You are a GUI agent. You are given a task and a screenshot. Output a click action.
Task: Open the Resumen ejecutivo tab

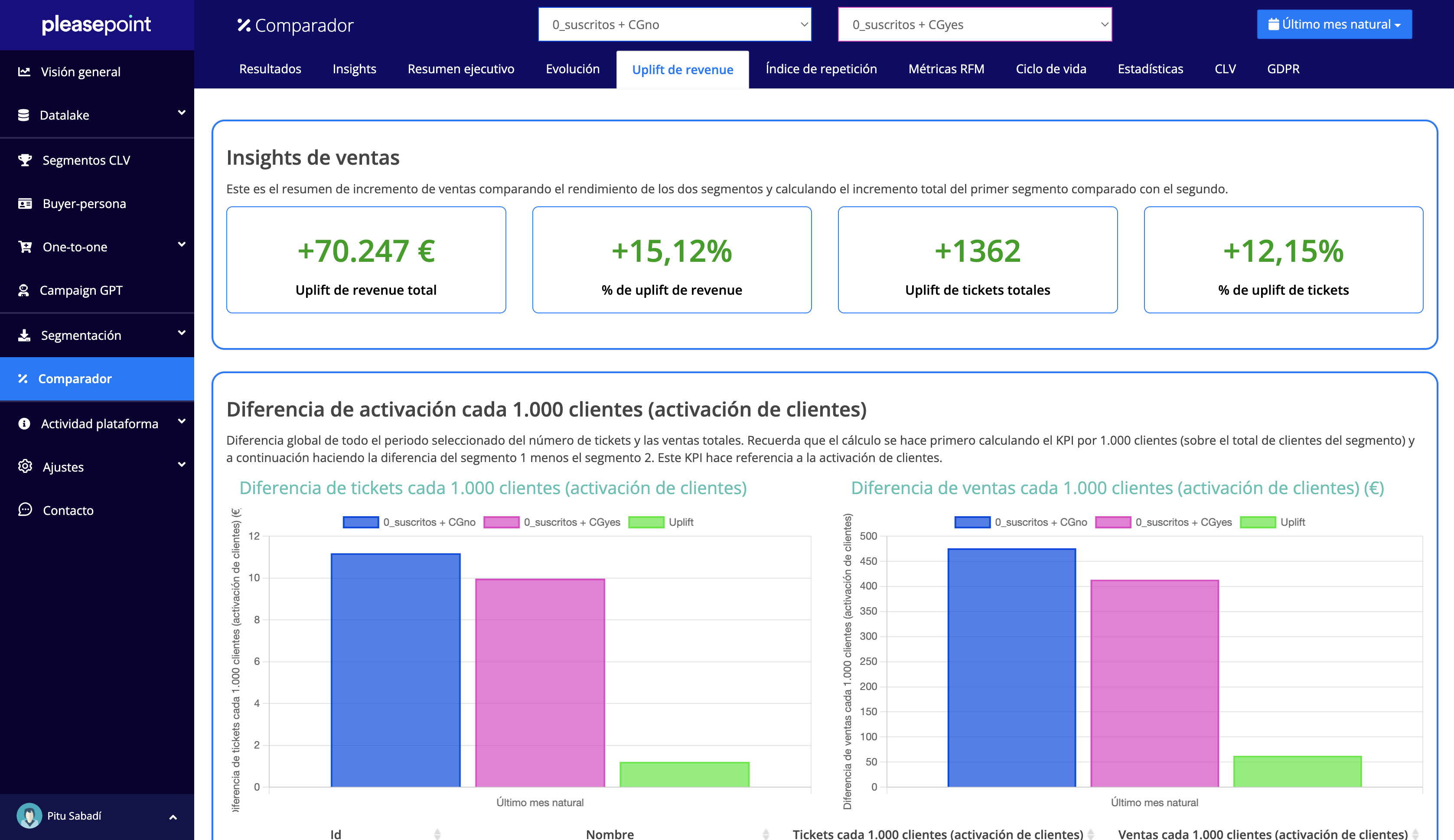[x=460, y=68]
